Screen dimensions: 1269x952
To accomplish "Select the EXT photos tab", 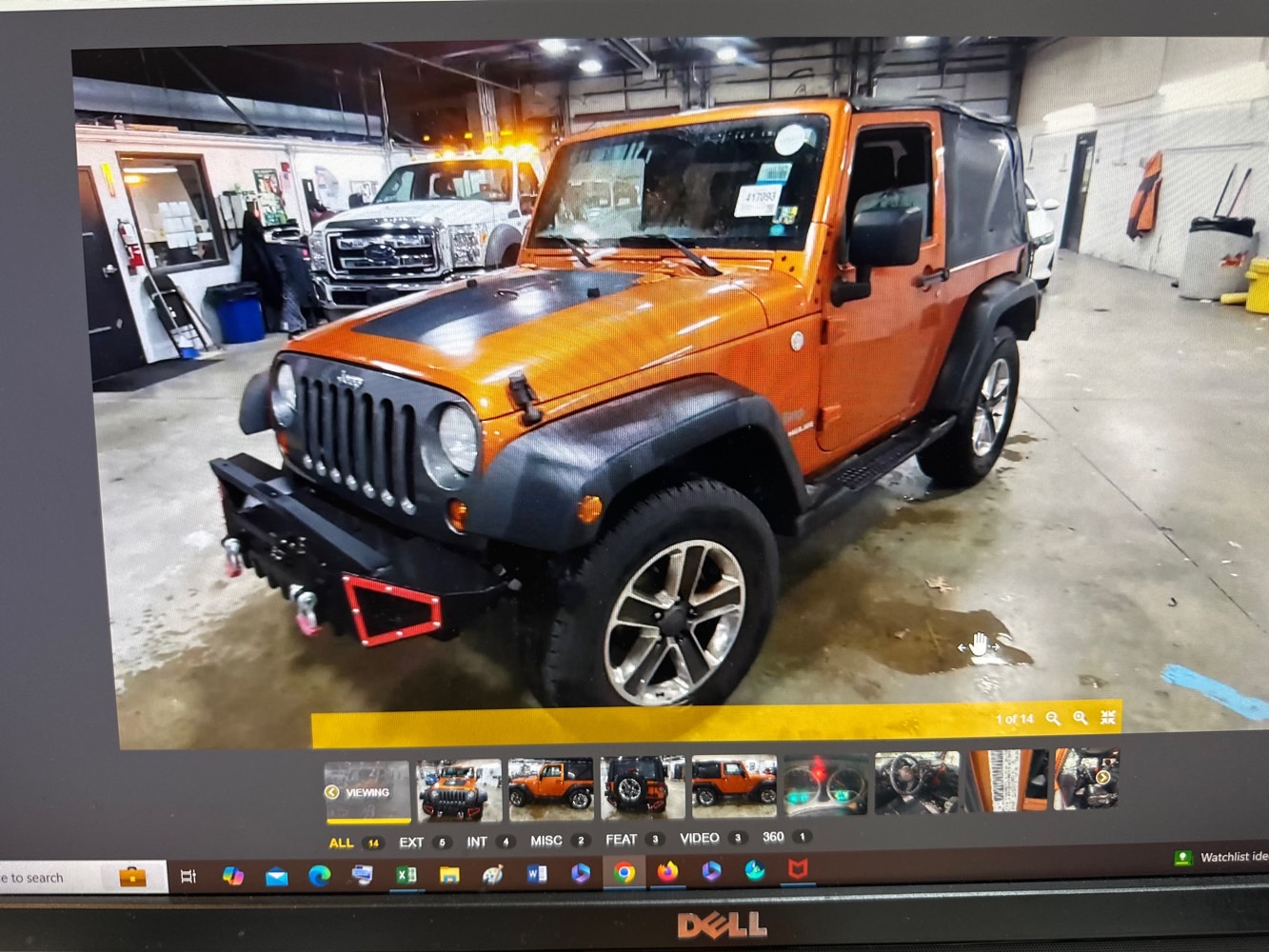I will pyautogui.click(x=424, y=843).
